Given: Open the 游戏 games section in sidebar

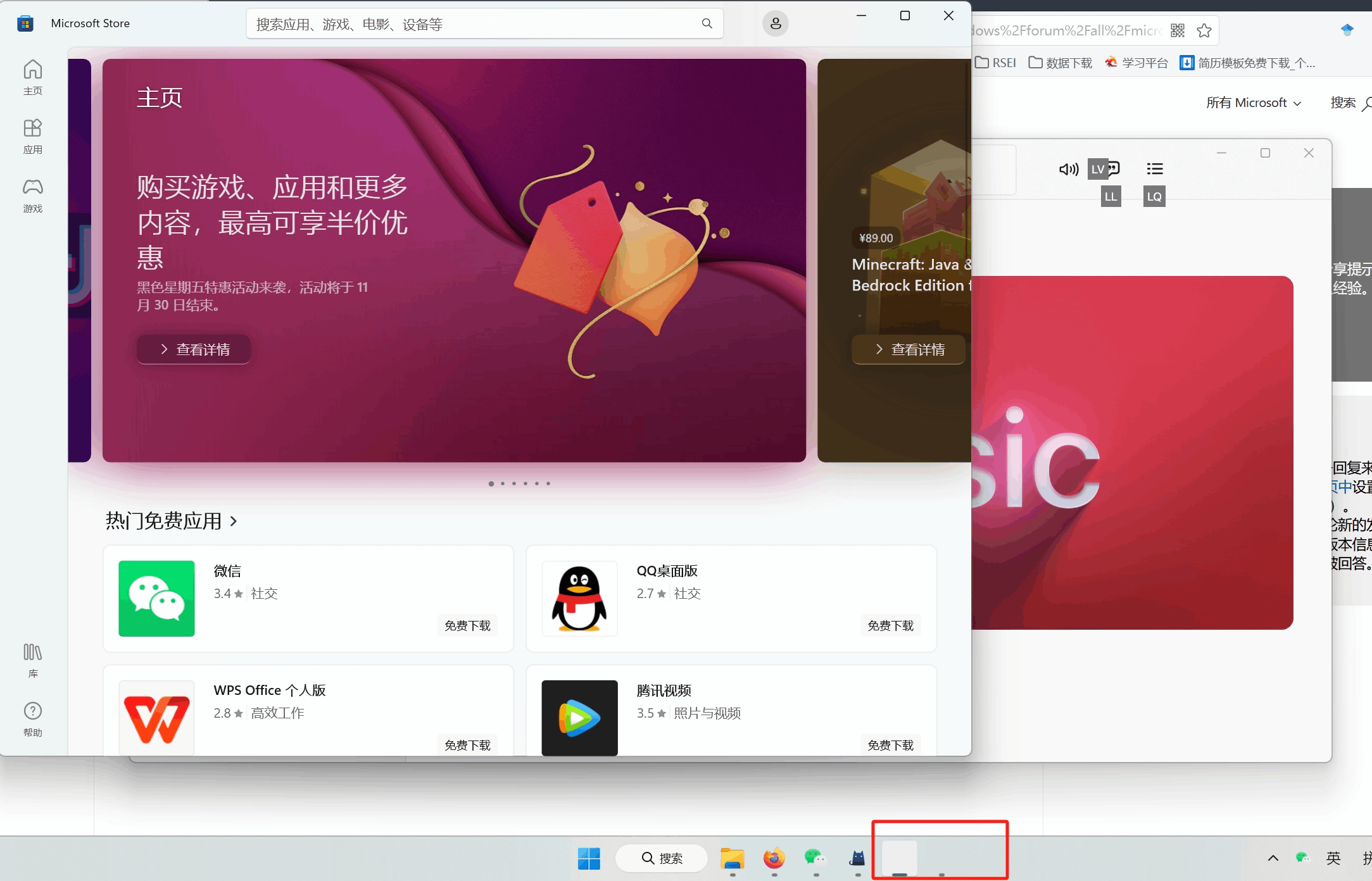Looking at the screenshot, I should pyautogui.click(x=33, y=195).
